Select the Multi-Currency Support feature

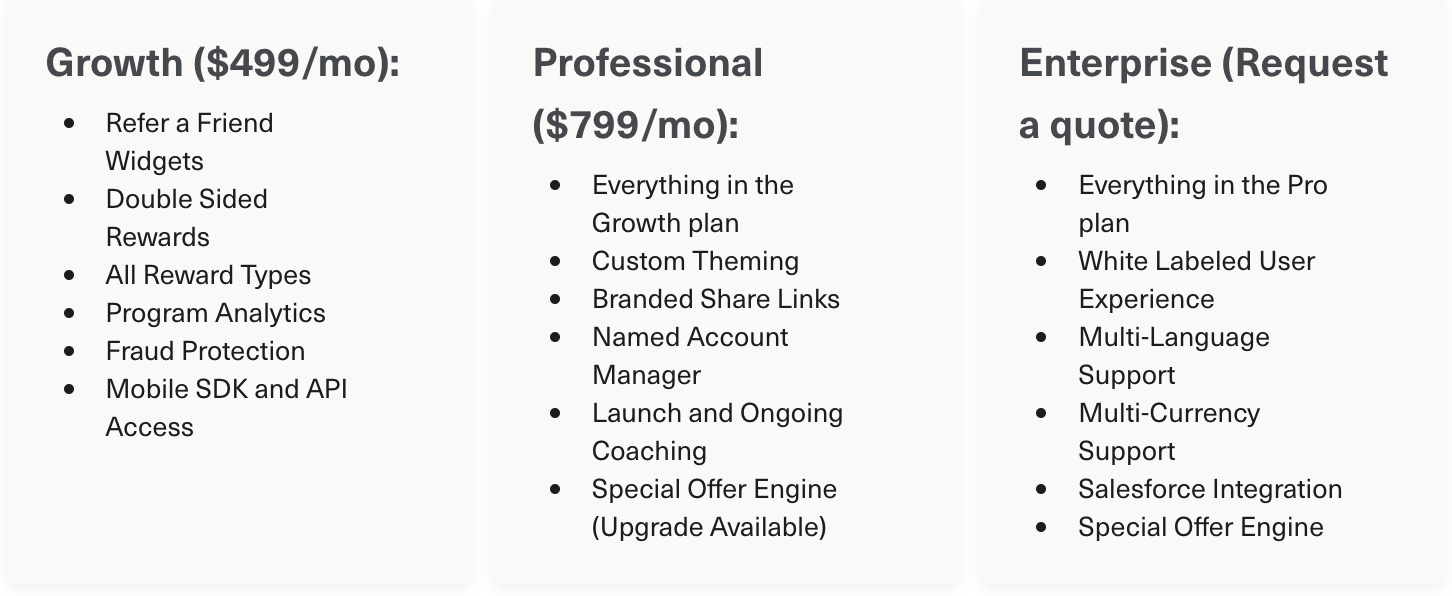(x=1169, y=432)
